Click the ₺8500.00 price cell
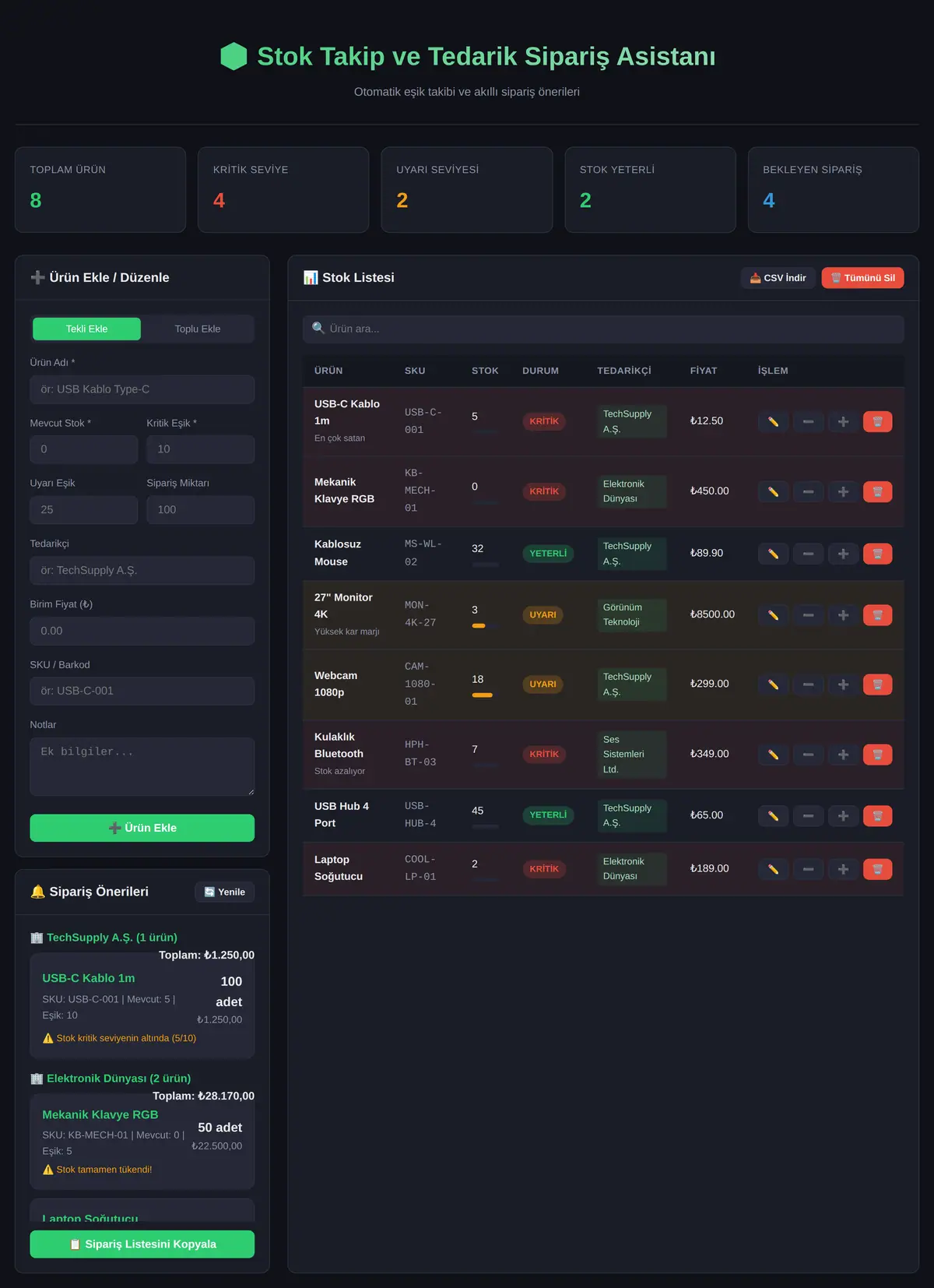This screenshot has height=1288, width=934. (x=712, y=614)
